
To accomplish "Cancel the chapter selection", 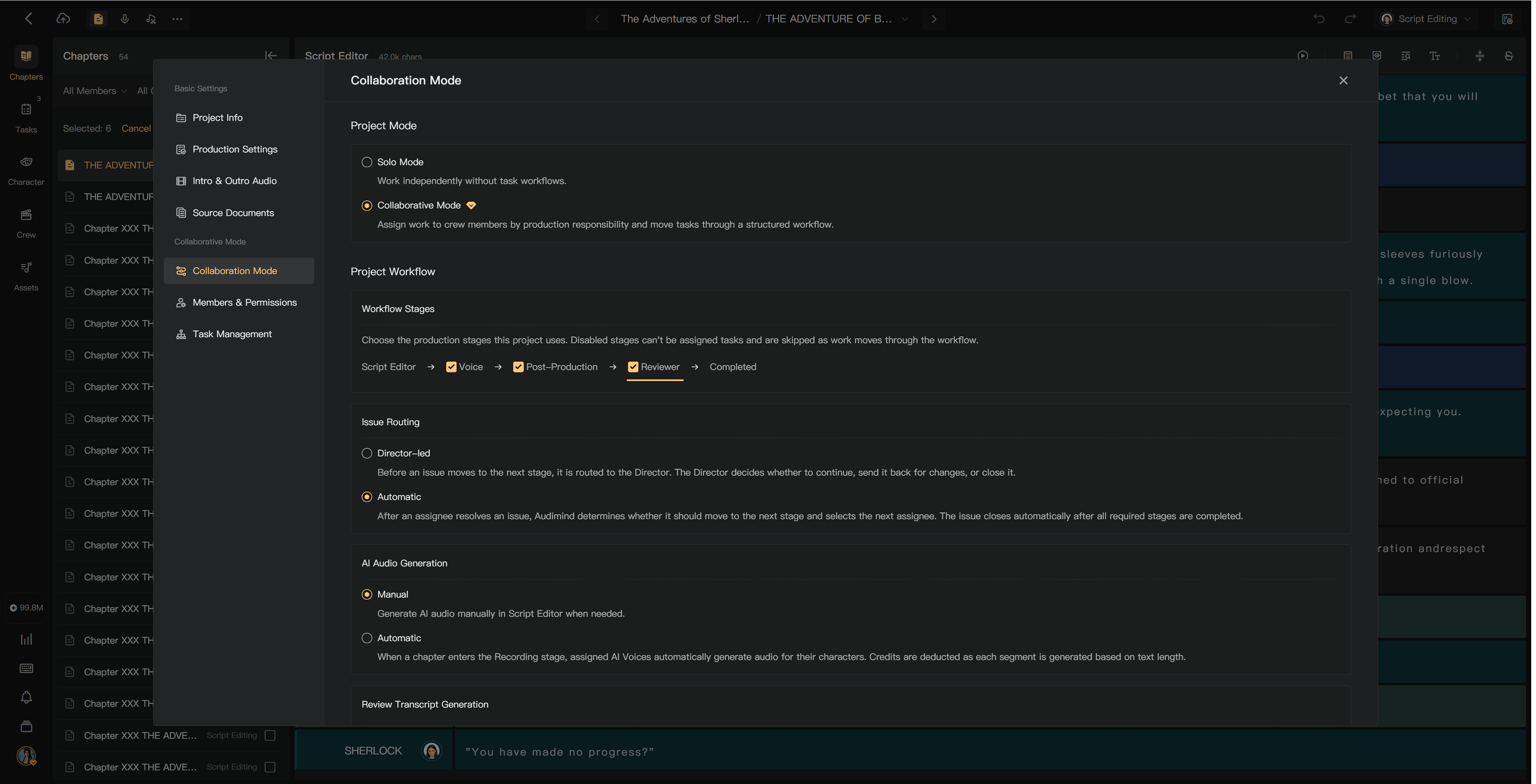I will [136, 128].
